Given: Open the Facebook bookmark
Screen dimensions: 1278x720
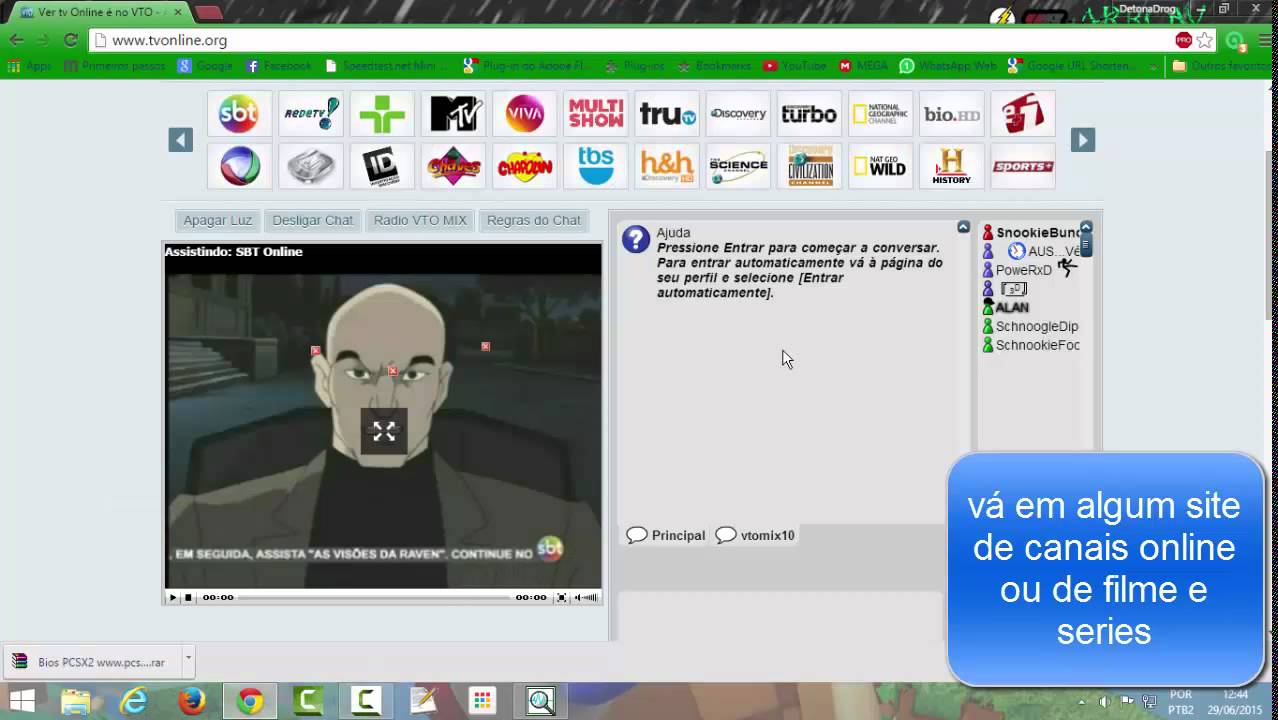Looking at the screenshot, I should [279, 66].
